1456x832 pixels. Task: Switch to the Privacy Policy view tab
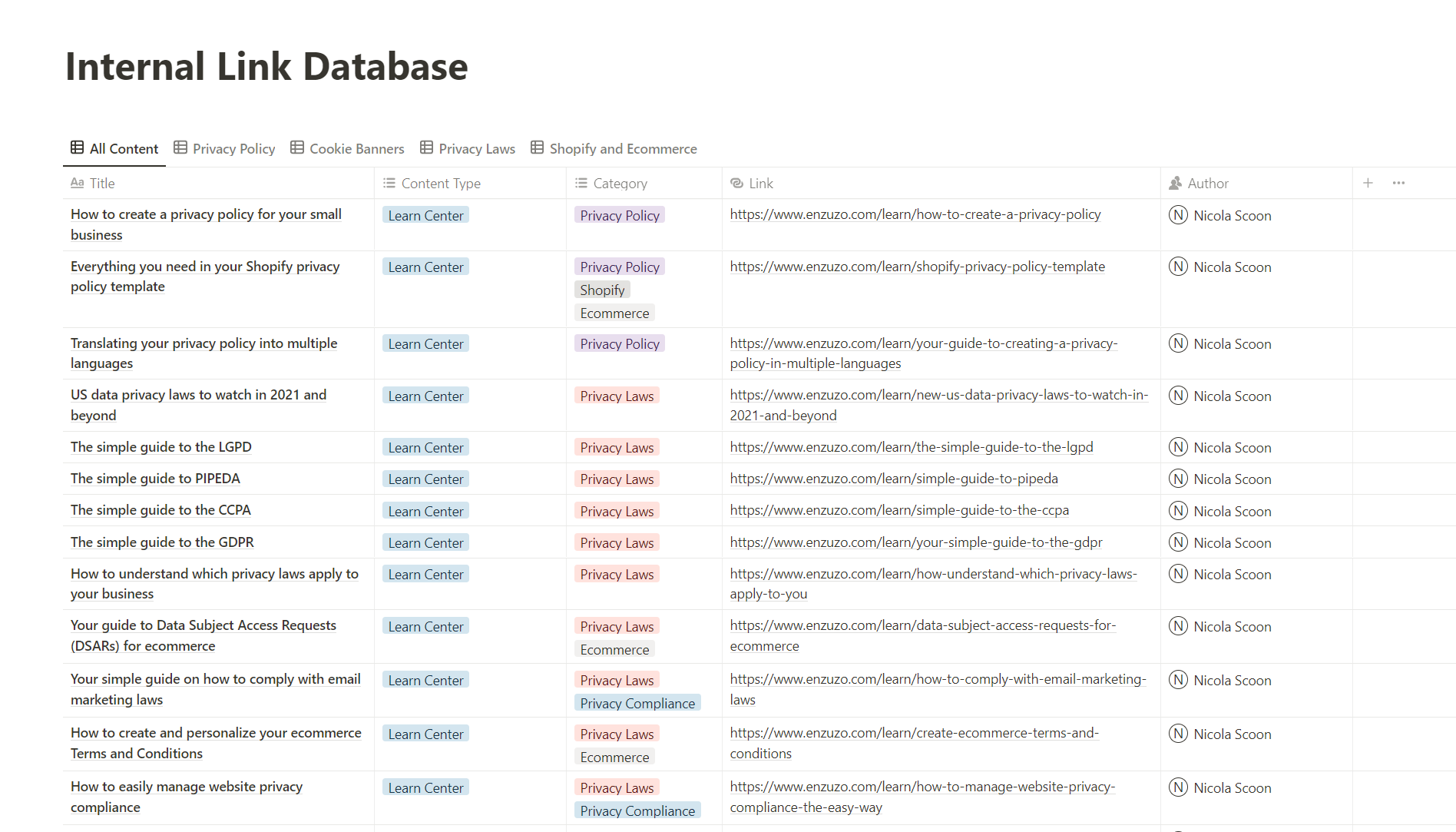tap(224, 148)
